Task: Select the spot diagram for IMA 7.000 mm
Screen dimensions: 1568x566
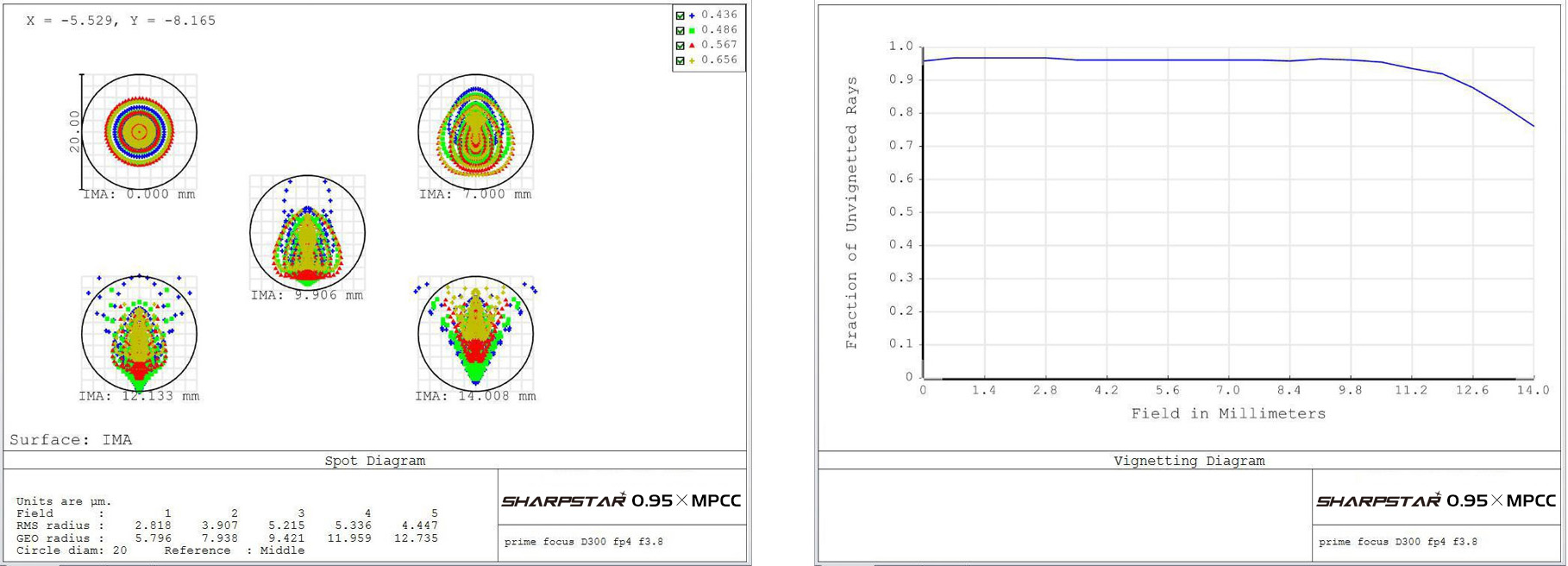Action: point(475,132)
